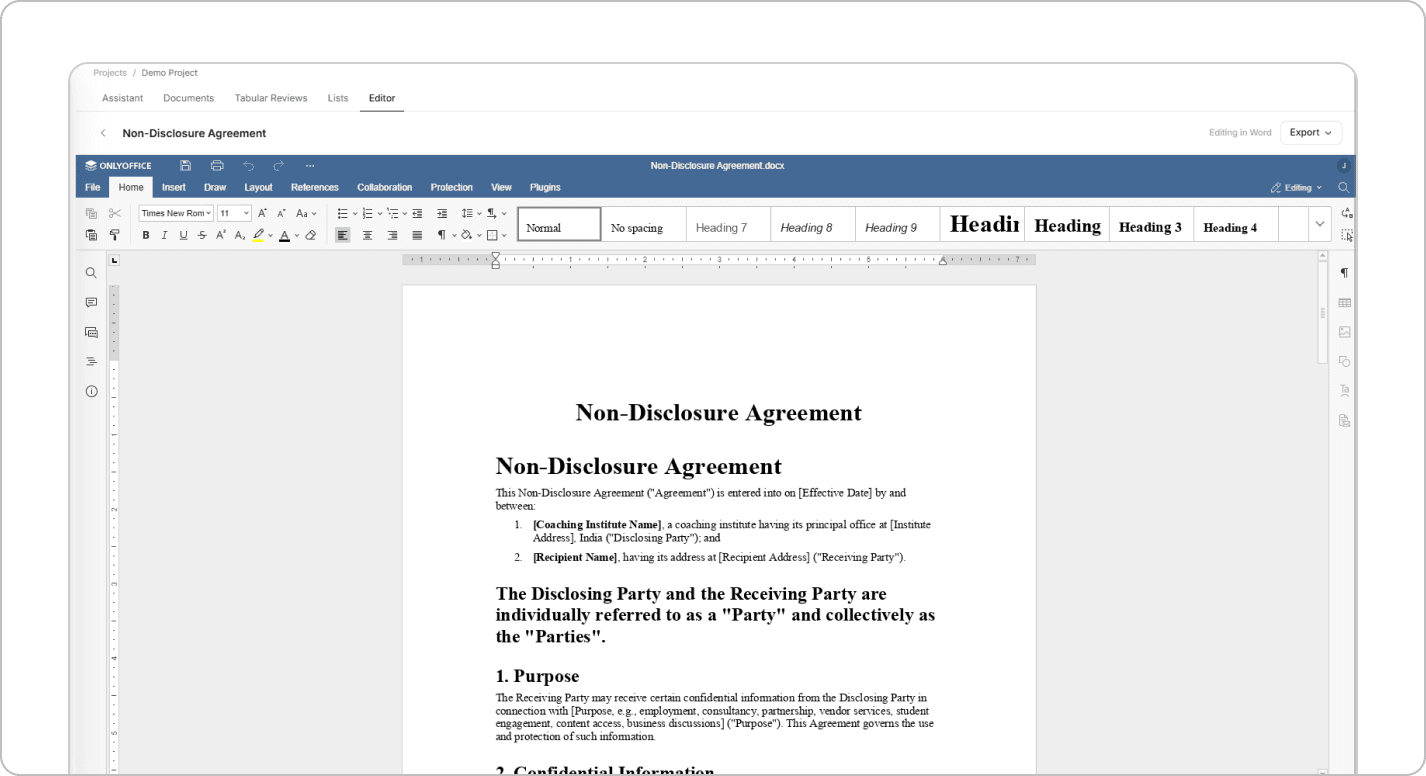Align paragraph to the right
The height and width of the screenshot is (776, 1426).
click(392, 235)
